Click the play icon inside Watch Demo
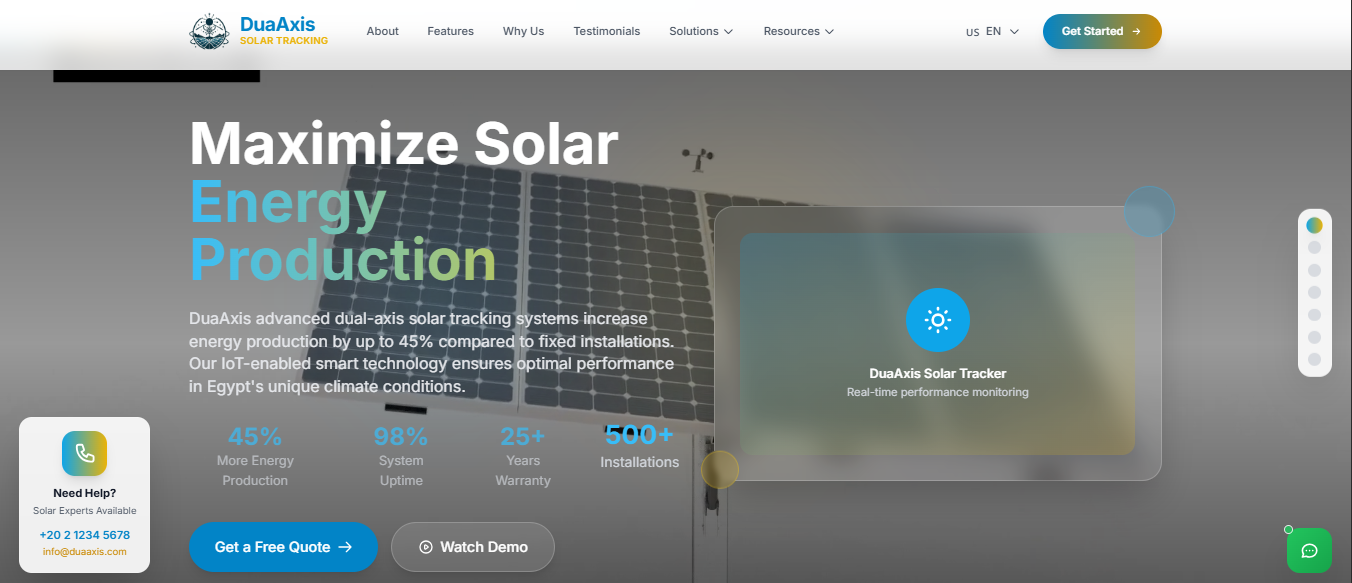1352x583 pixels. point(426,547)
